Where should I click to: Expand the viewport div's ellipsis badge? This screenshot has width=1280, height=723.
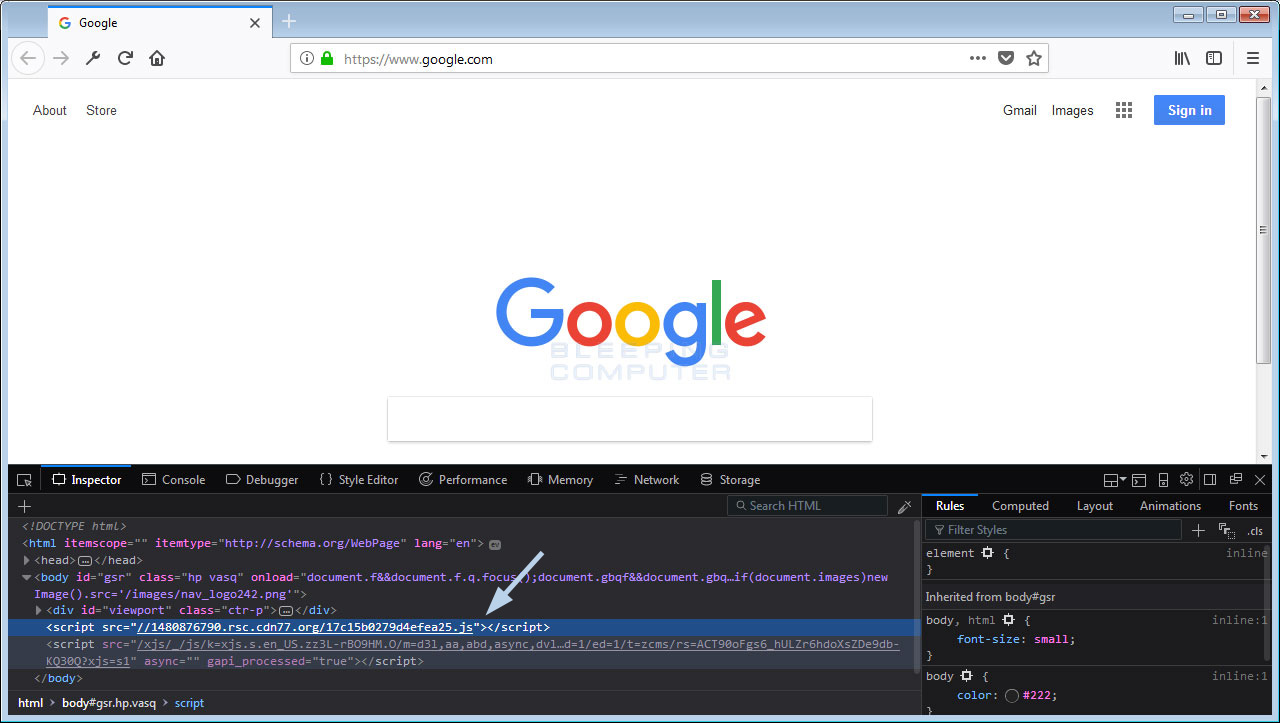click(x=286, y=610)
